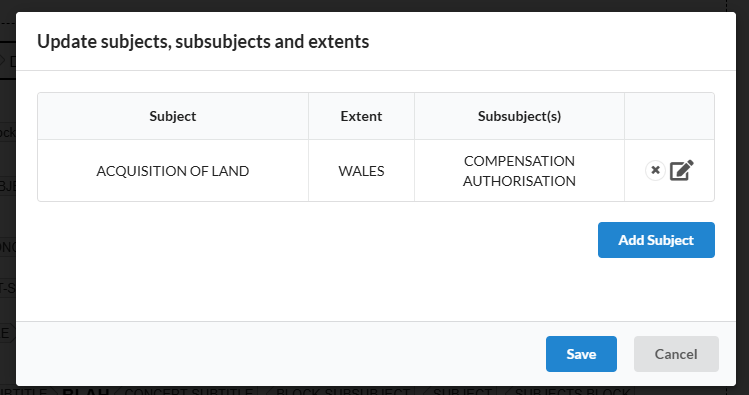Select SUBJECTS.BLOCK in the bottom breadcrumb
The image size is (749, 395).
(x=572, y=392)
